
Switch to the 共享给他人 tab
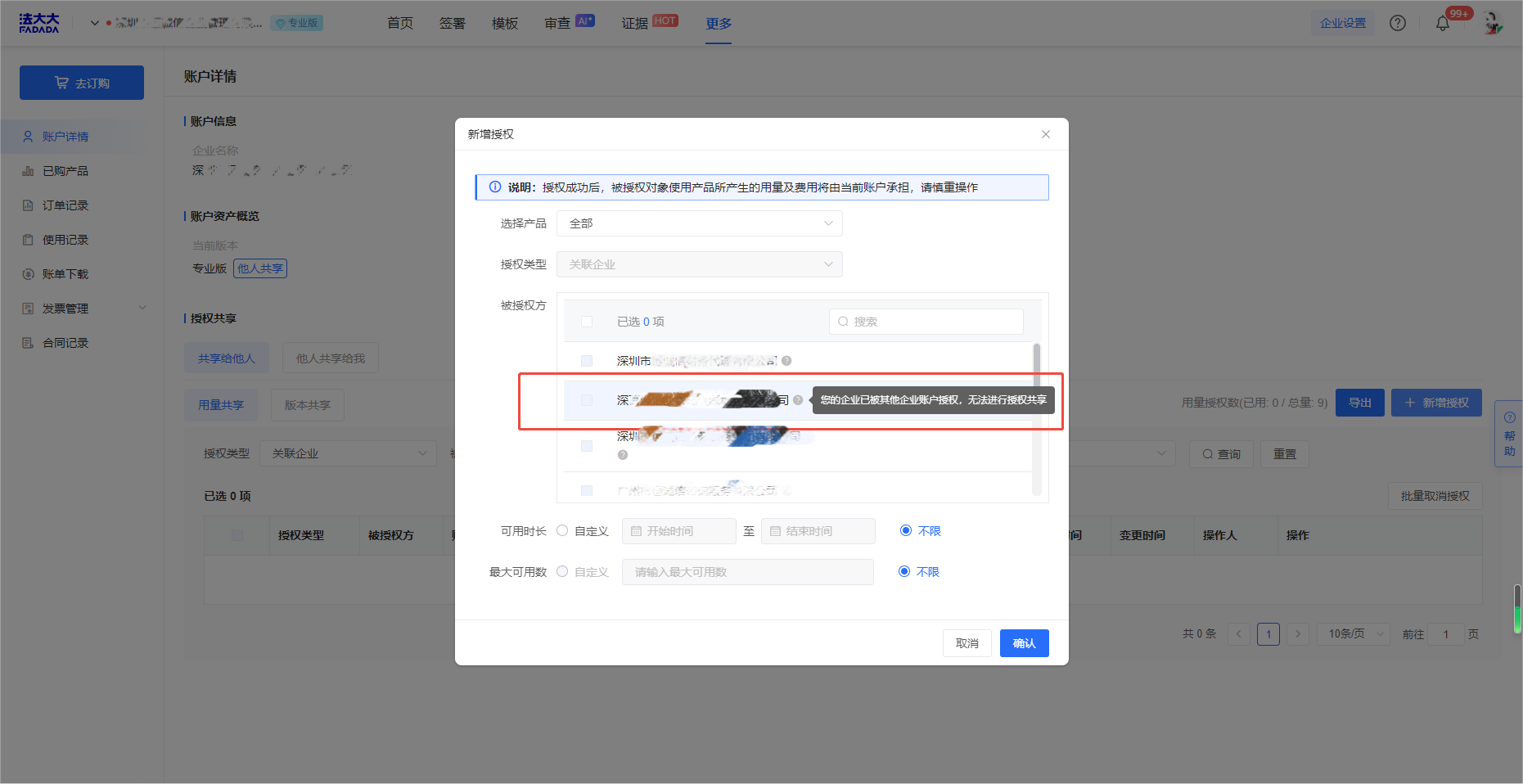pos(227,358)
